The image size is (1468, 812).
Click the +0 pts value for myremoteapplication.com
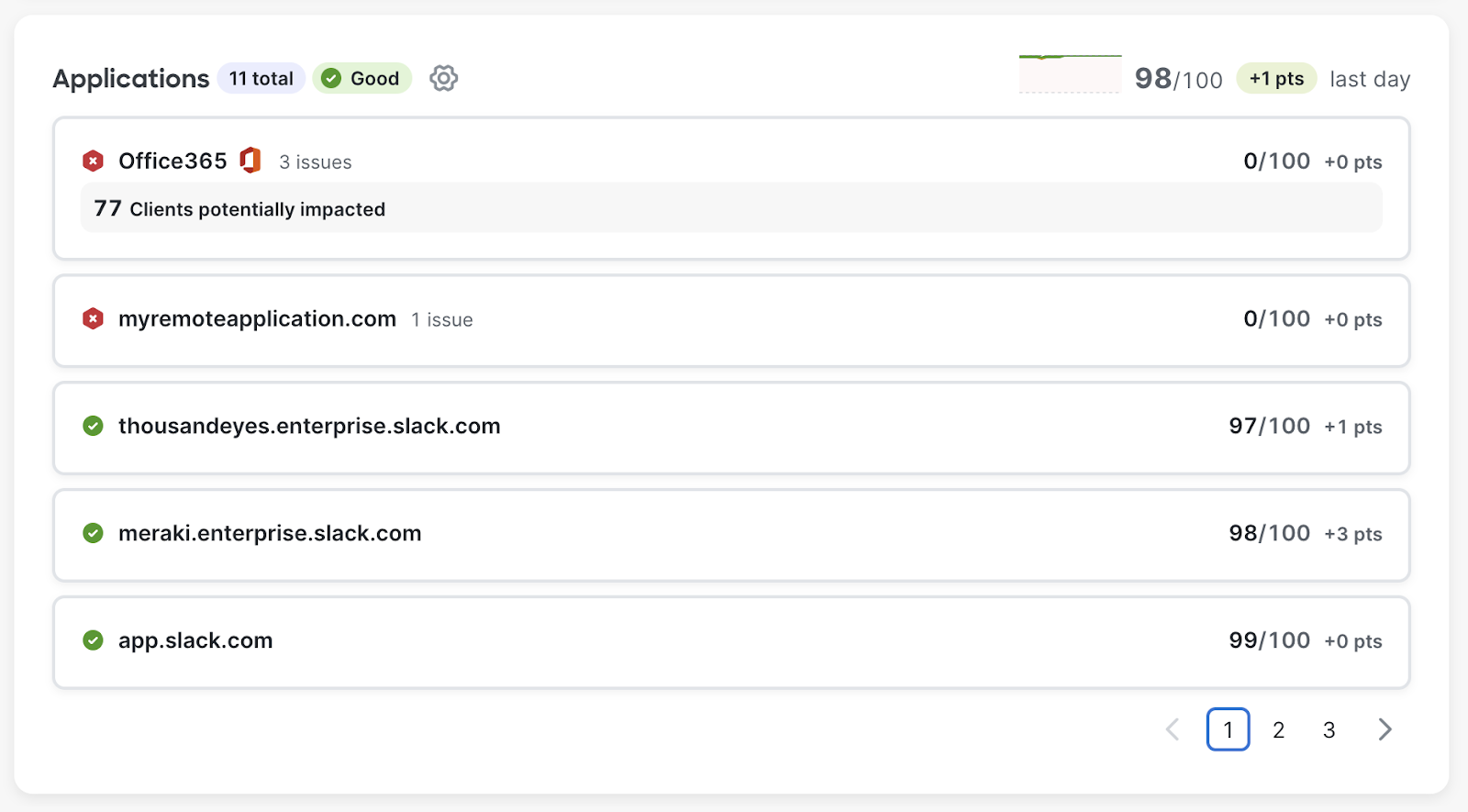coord(1353,320)
